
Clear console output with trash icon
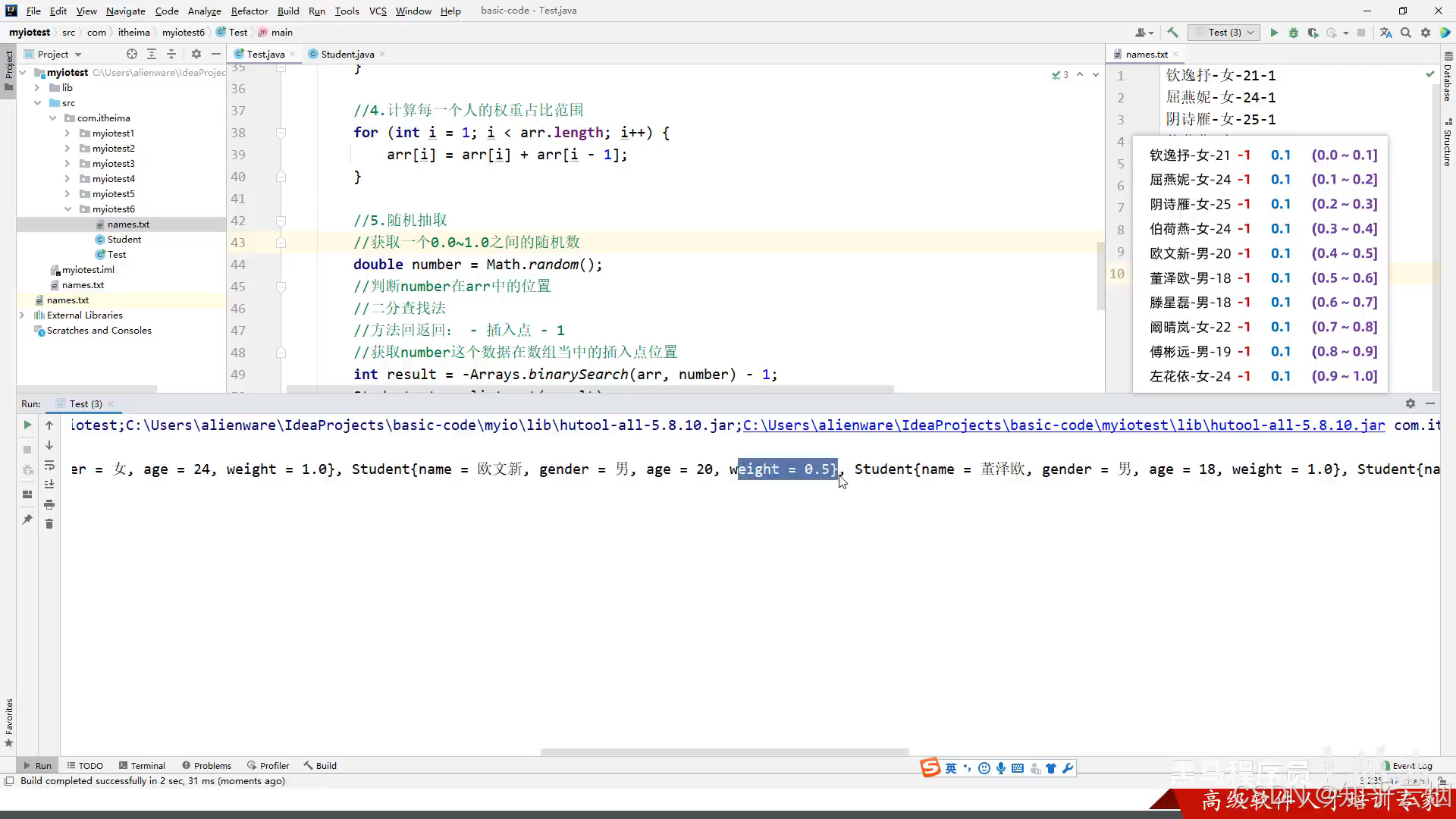point(49,524)
